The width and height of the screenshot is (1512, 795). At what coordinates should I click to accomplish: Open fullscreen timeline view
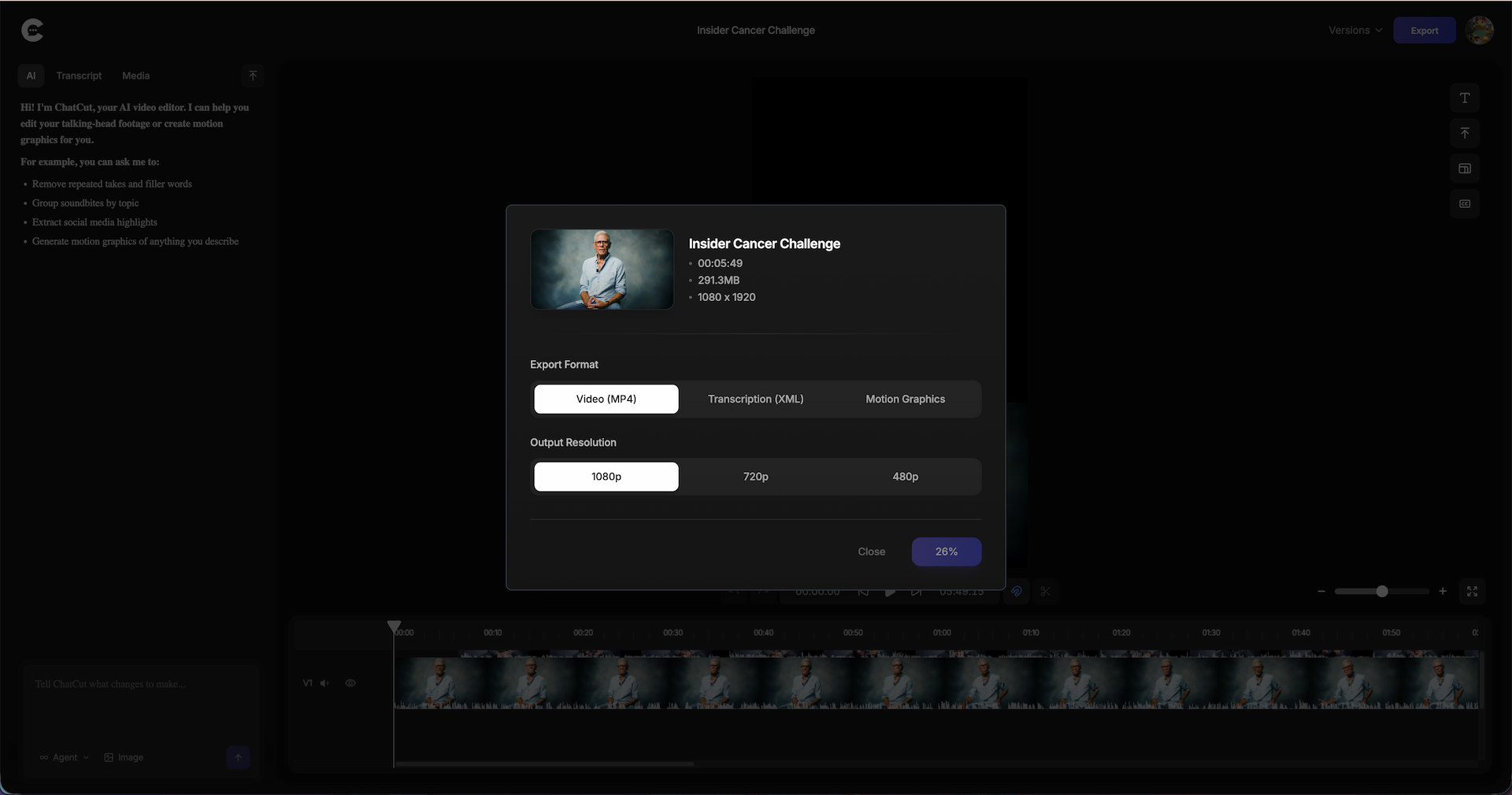(x=1473, y=591)
